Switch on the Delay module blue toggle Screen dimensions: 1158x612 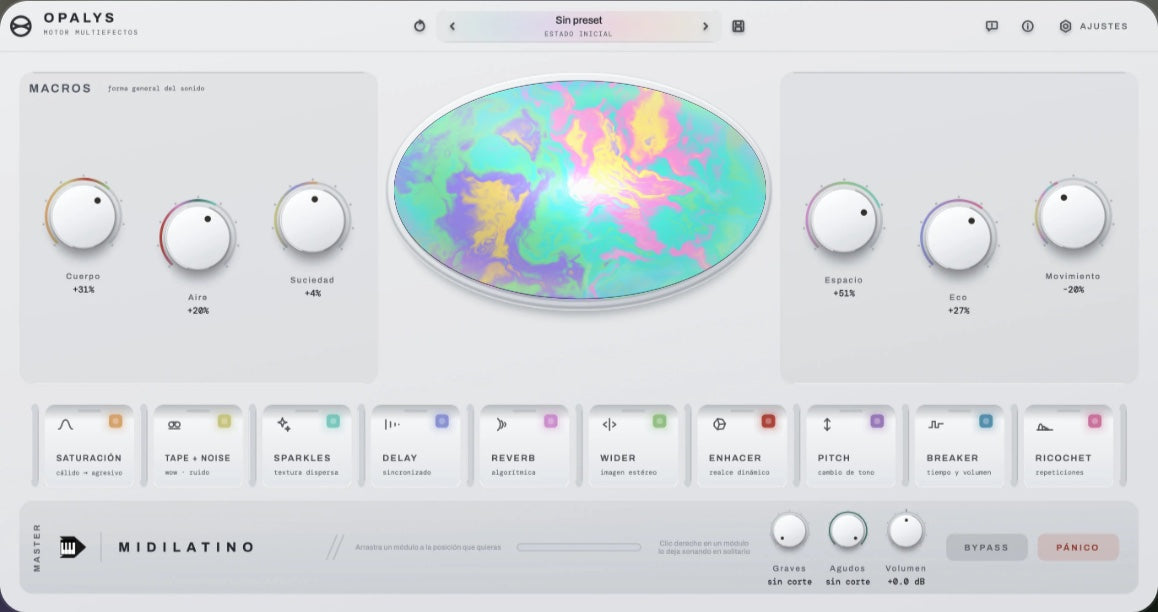442,421
